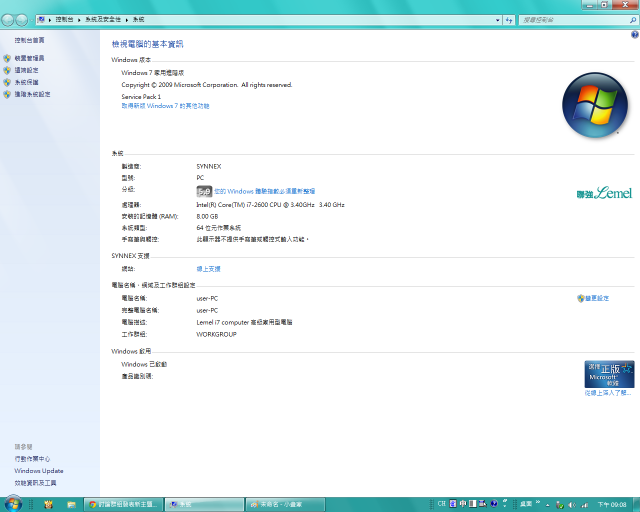Click the Safely Remove Hardware tray icon

coord(560,505)
